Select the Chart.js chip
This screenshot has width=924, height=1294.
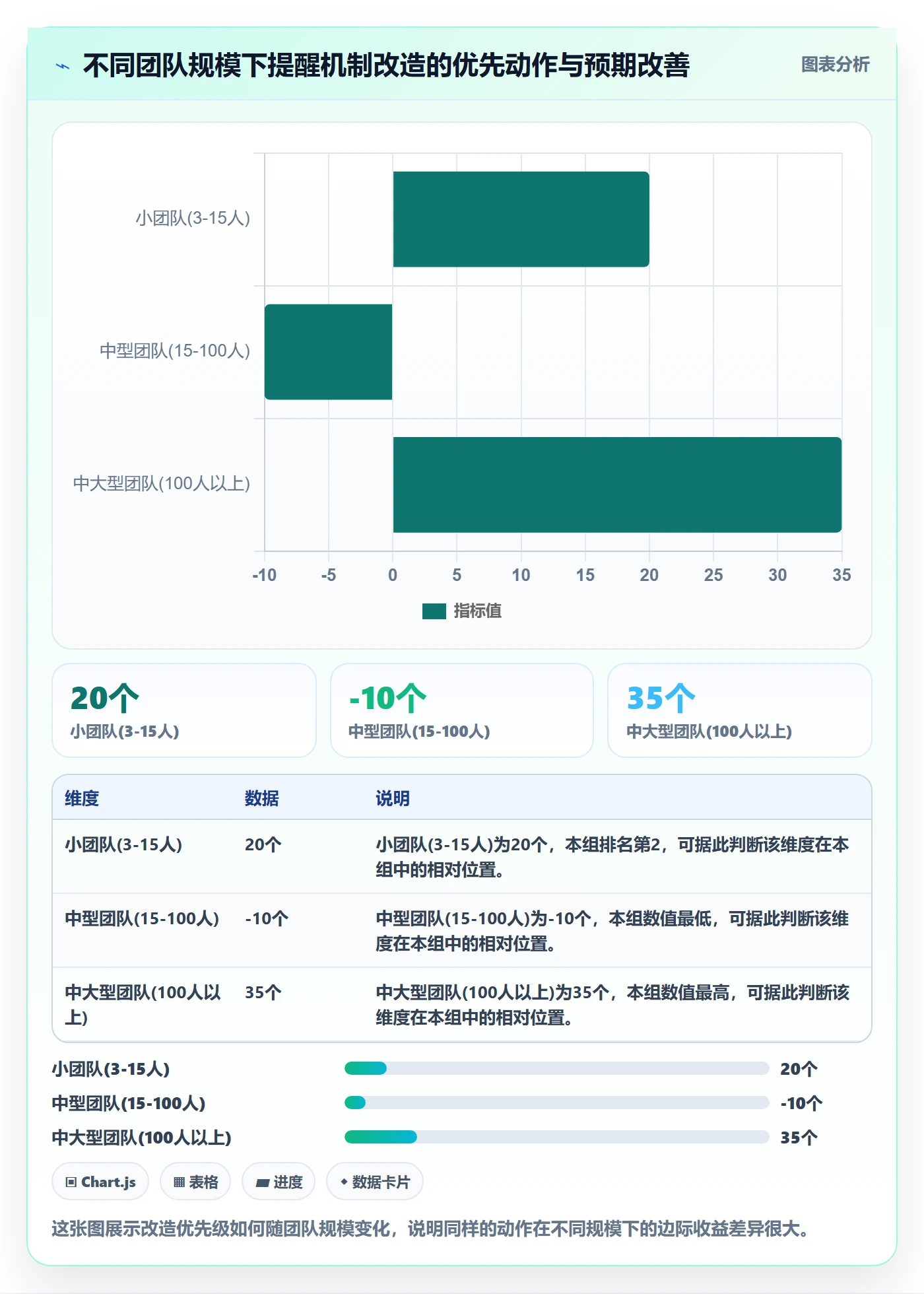(x=100, y=1182)
